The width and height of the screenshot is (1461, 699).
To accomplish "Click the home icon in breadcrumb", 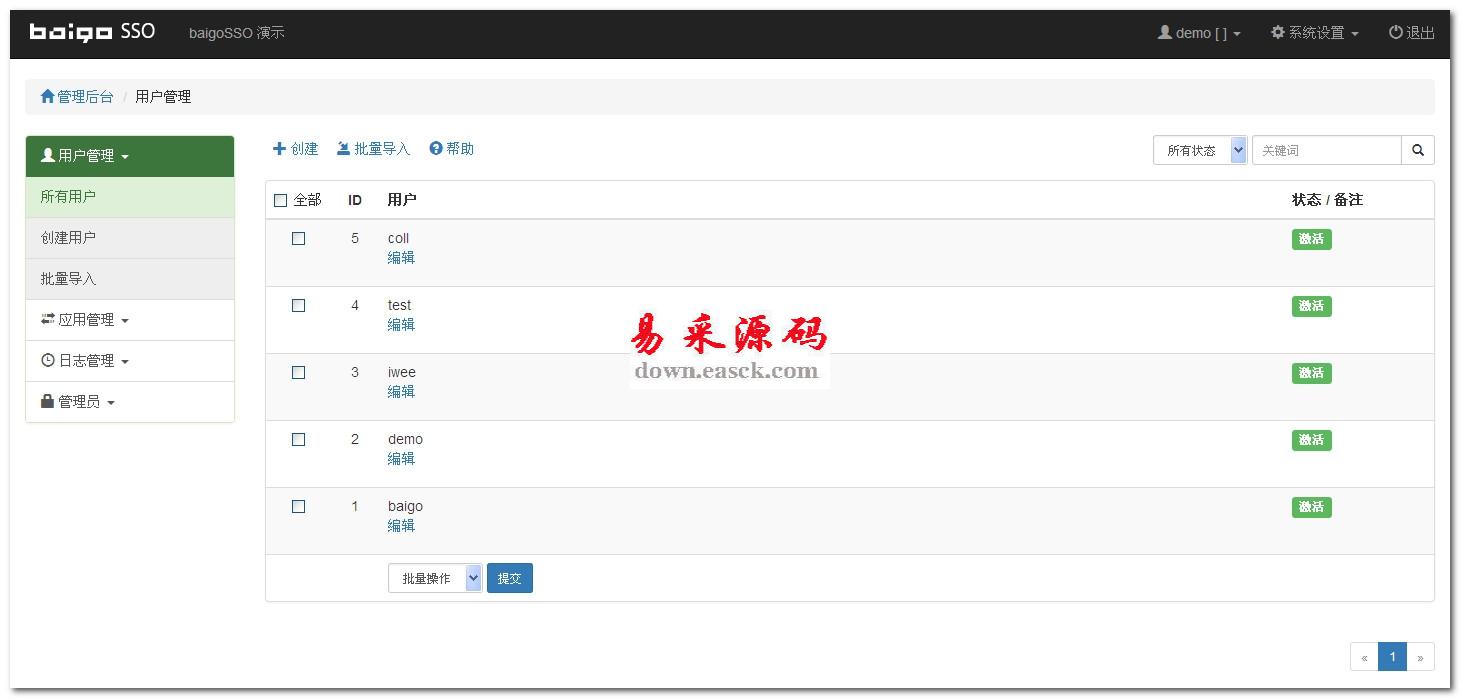I will point(47,97).
